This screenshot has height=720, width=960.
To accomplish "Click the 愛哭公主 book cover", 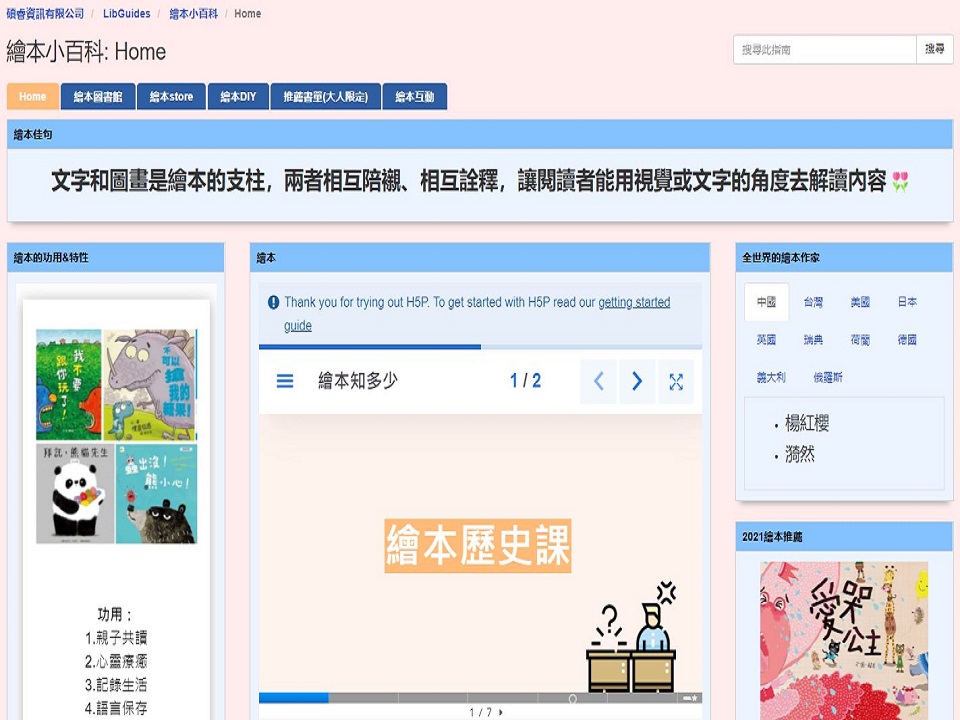I will (844, 640).
